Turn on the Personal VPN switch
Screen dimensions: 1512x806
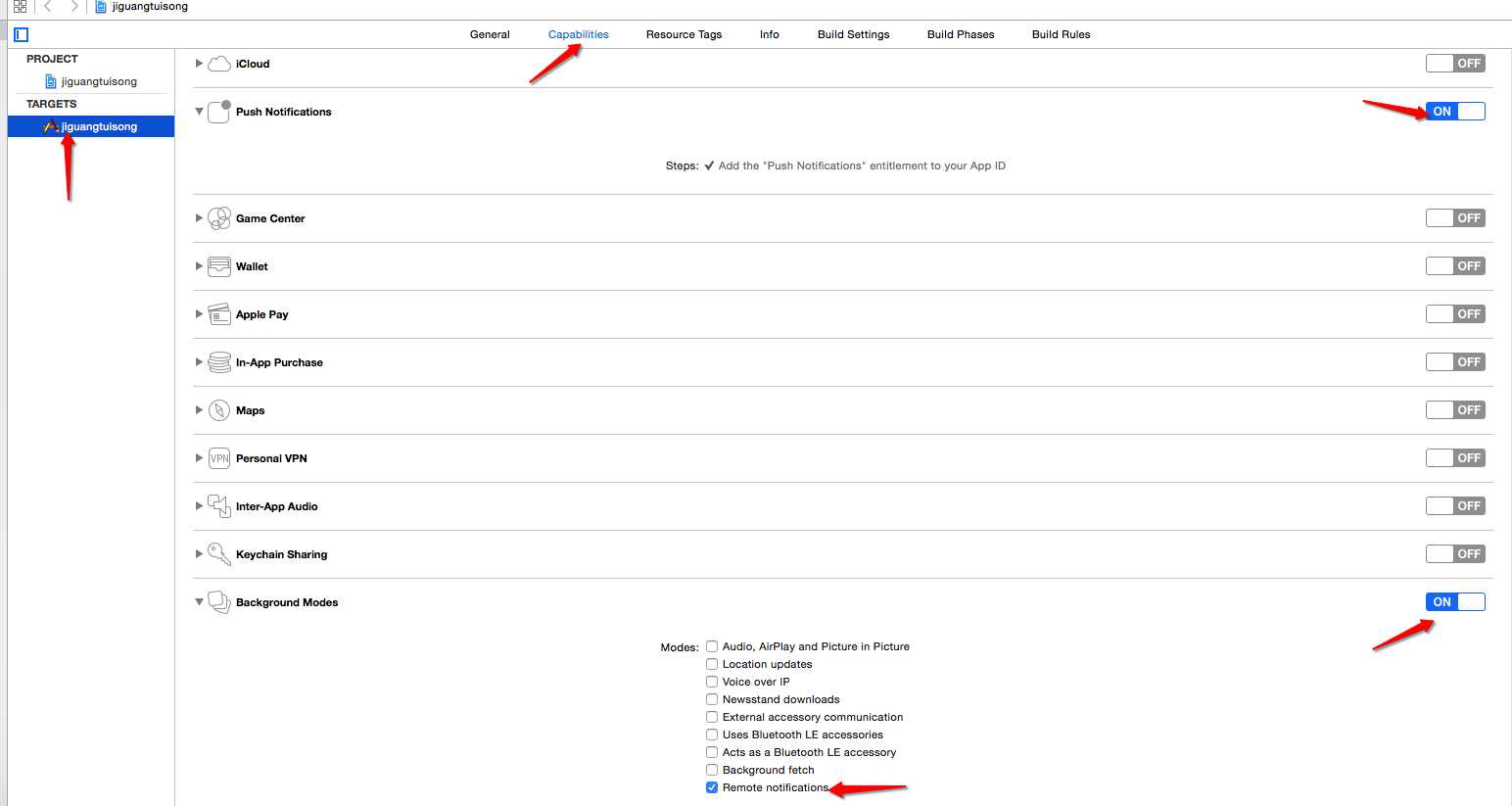pyautogui.click(x=1455, y=458)
